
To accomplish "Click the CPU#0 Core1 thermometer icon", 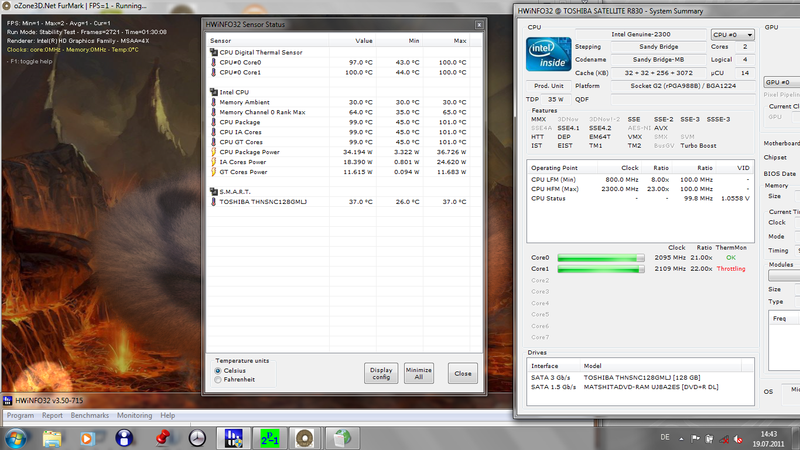I will 213,72.
